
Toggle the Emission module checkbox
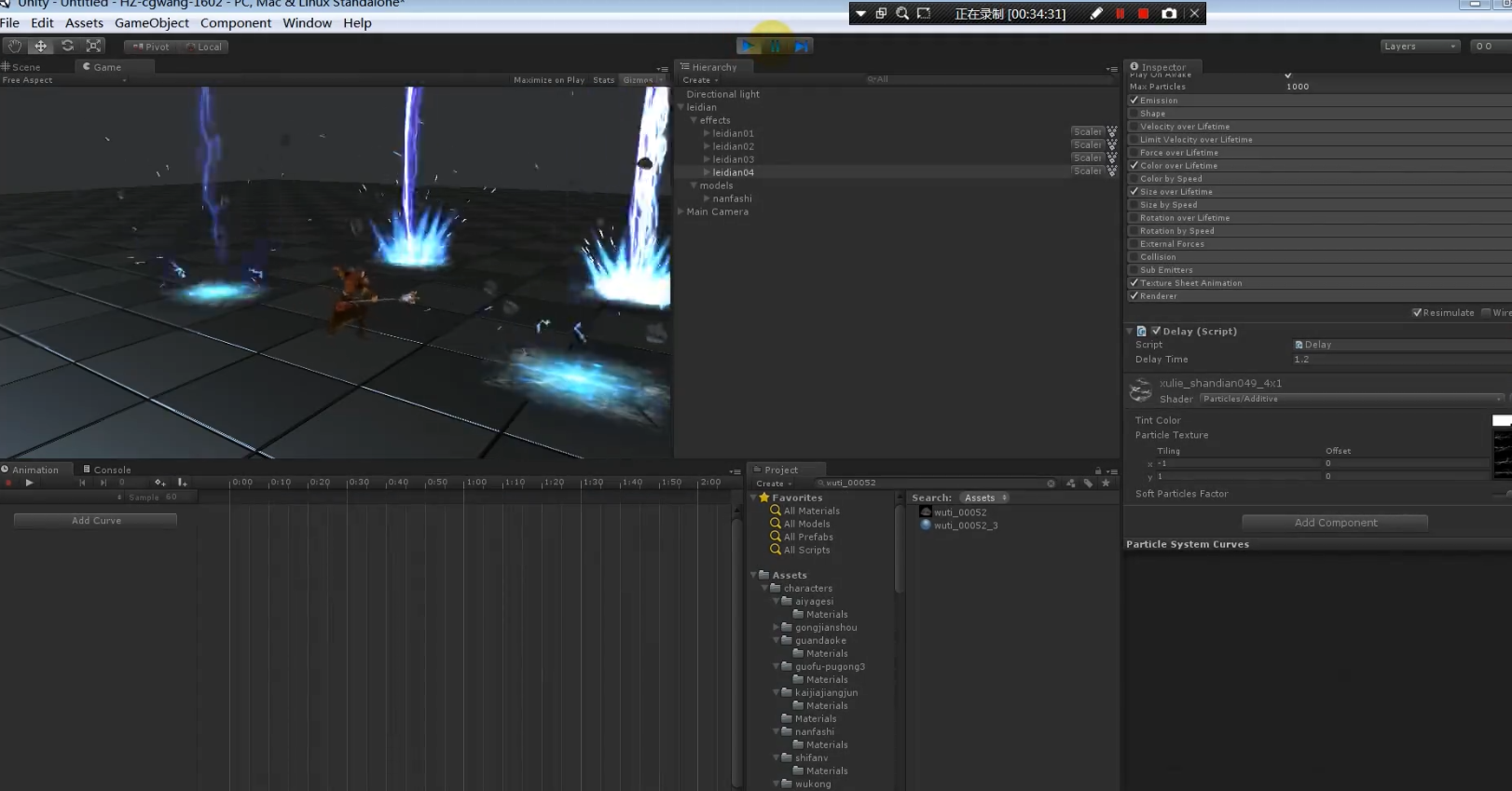1134,101
